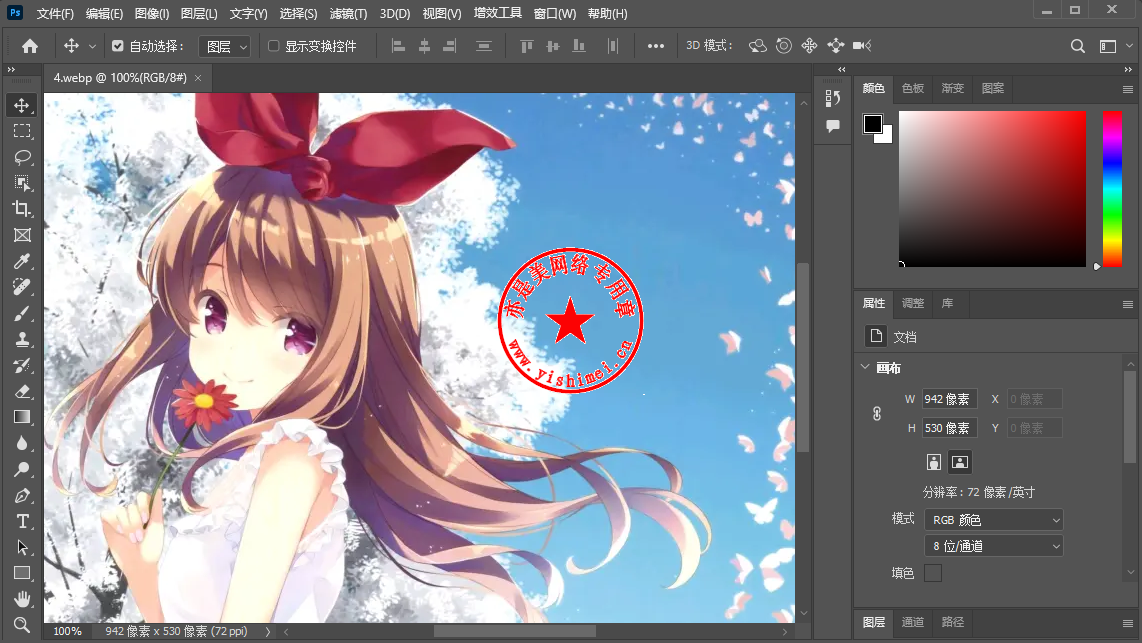Click the status bar arrow after document size
The width and height of the screenshot is (1142, 643).
pos(267,631)
